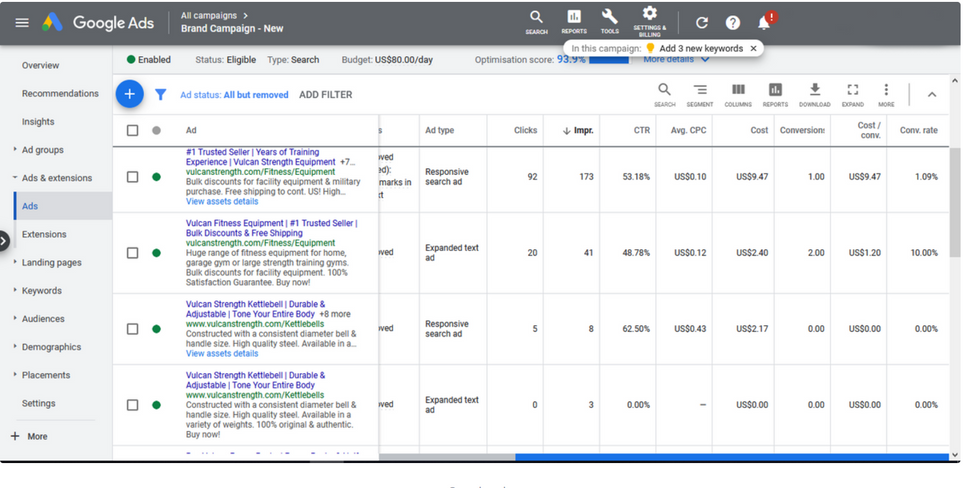Image resolution: width=979 pixels, height=488 pixels.
Task: Sort by the Clicks column header
Action: pyautogui.click(x=525, y=130)
